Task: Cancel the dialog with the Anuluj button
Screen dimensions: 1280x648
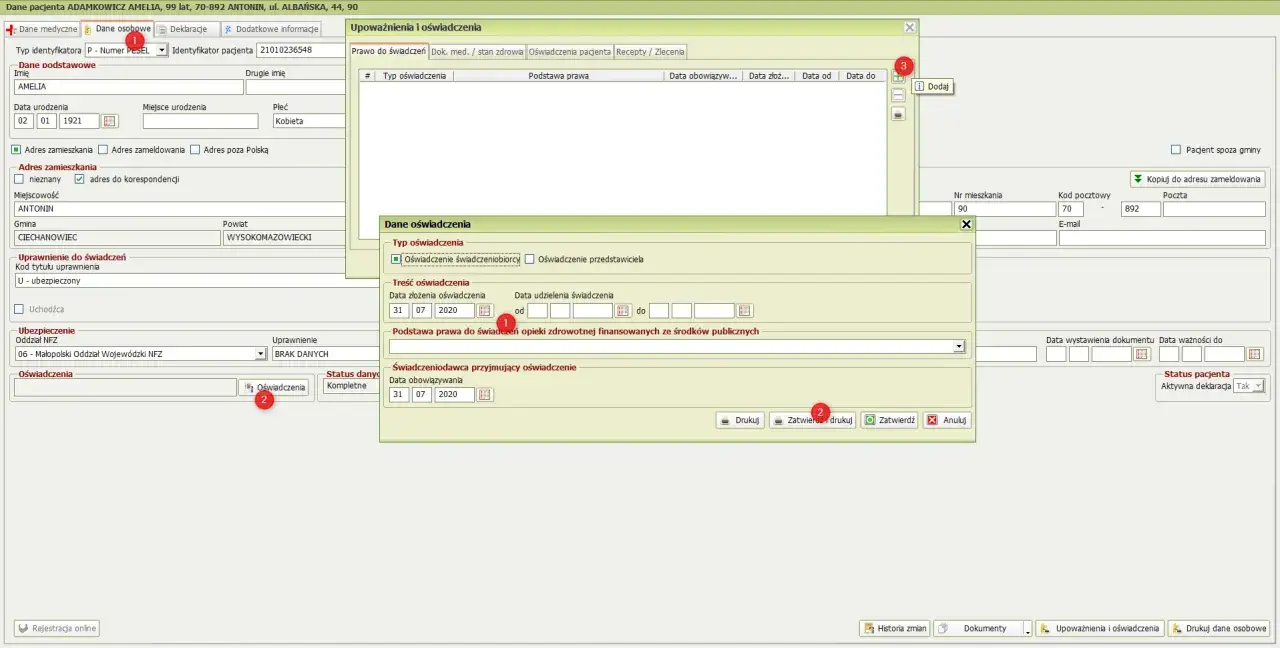Action: [x=946, y=420]
